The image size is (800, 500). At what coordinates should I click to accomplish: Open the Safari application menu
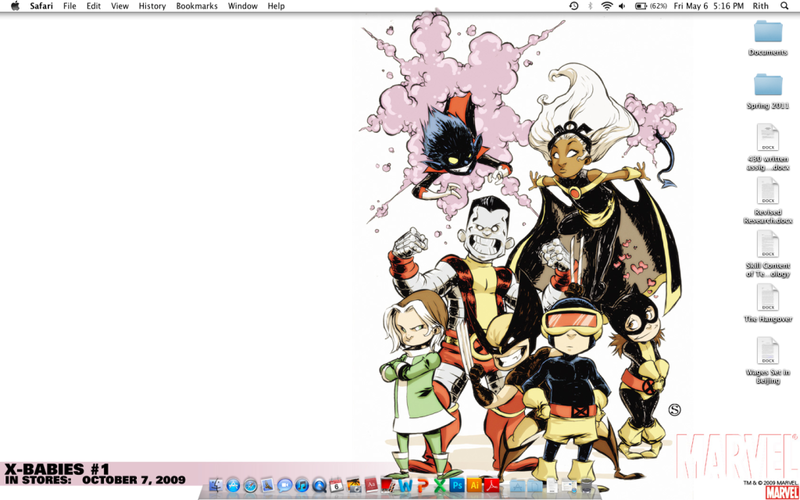tap(41, 6)
